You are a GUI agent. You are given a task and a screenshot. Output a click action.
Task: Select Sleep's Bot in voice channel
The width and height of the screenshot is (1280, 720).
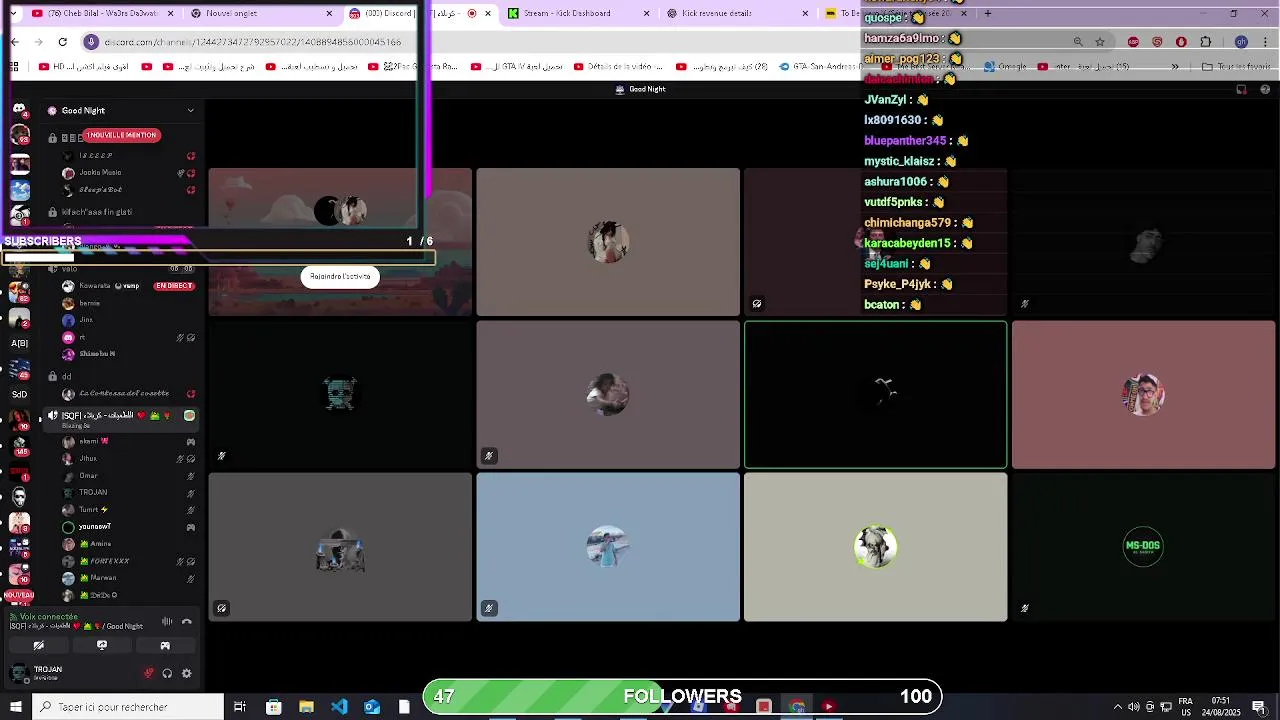point(100,190)
